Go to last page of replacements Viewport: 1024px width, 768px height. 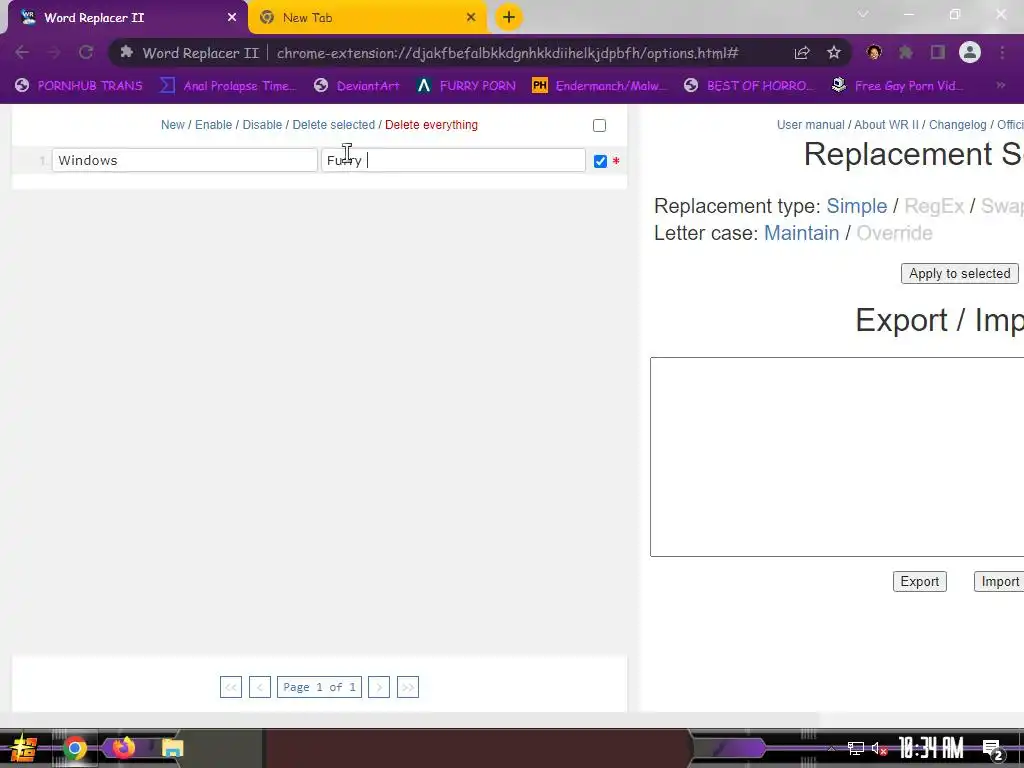(408, 687)
